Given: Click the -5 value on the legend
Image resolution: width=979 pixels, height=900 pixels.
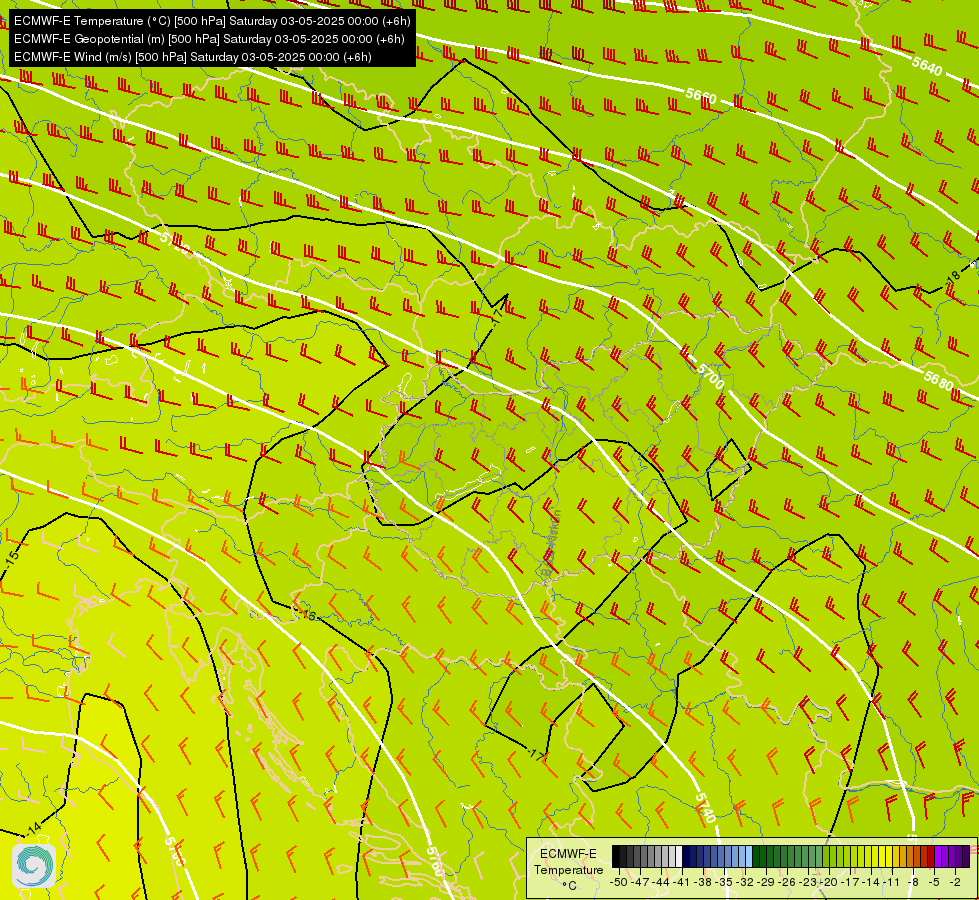Looking at the screenshot, I should 935,882.
